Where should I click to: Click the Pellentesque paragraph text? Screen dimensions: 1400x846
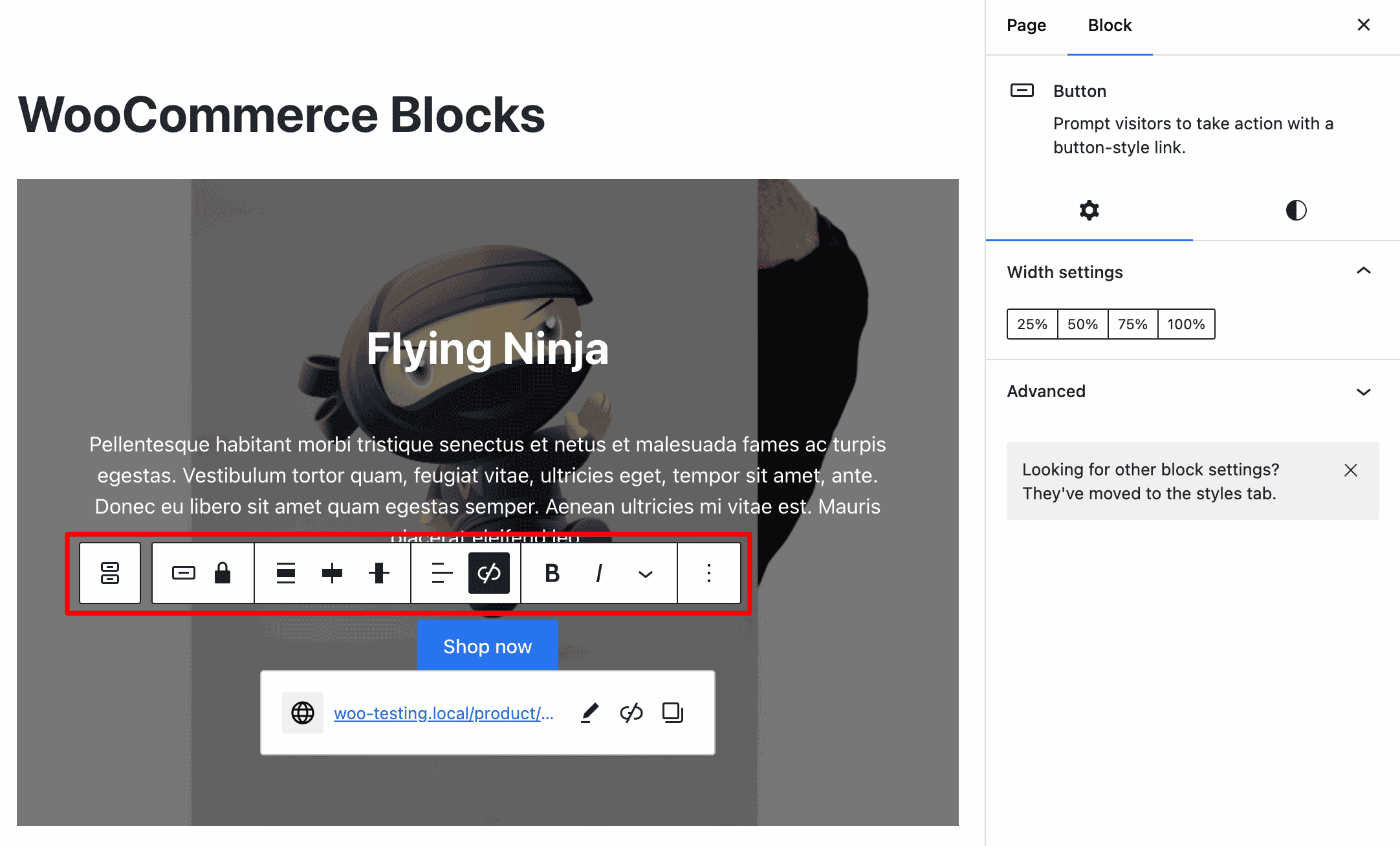click(x=488, y=490)
